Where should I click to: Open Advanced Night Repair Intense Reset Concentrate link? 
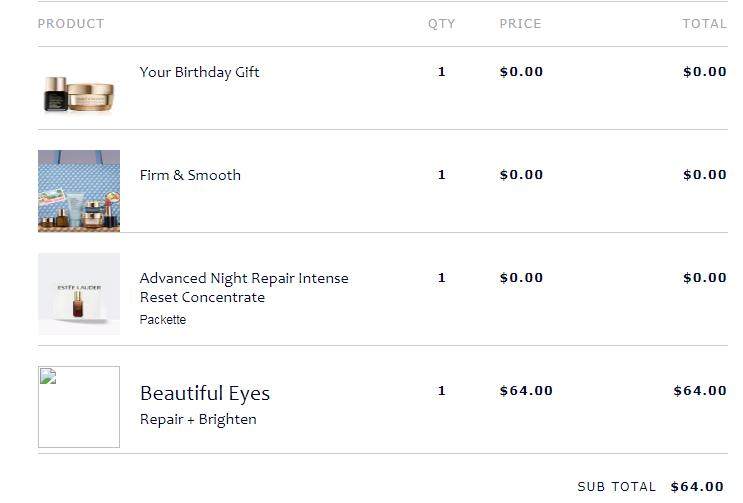coord(244,287)
